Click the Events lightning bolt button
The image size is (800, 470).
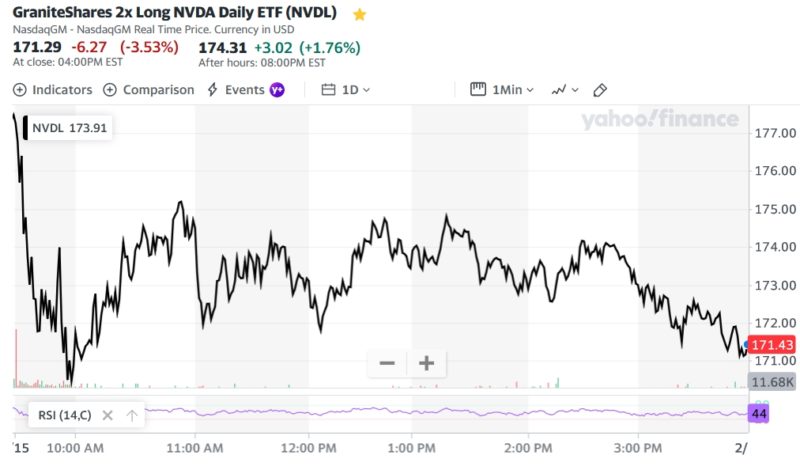coord(212,90)
